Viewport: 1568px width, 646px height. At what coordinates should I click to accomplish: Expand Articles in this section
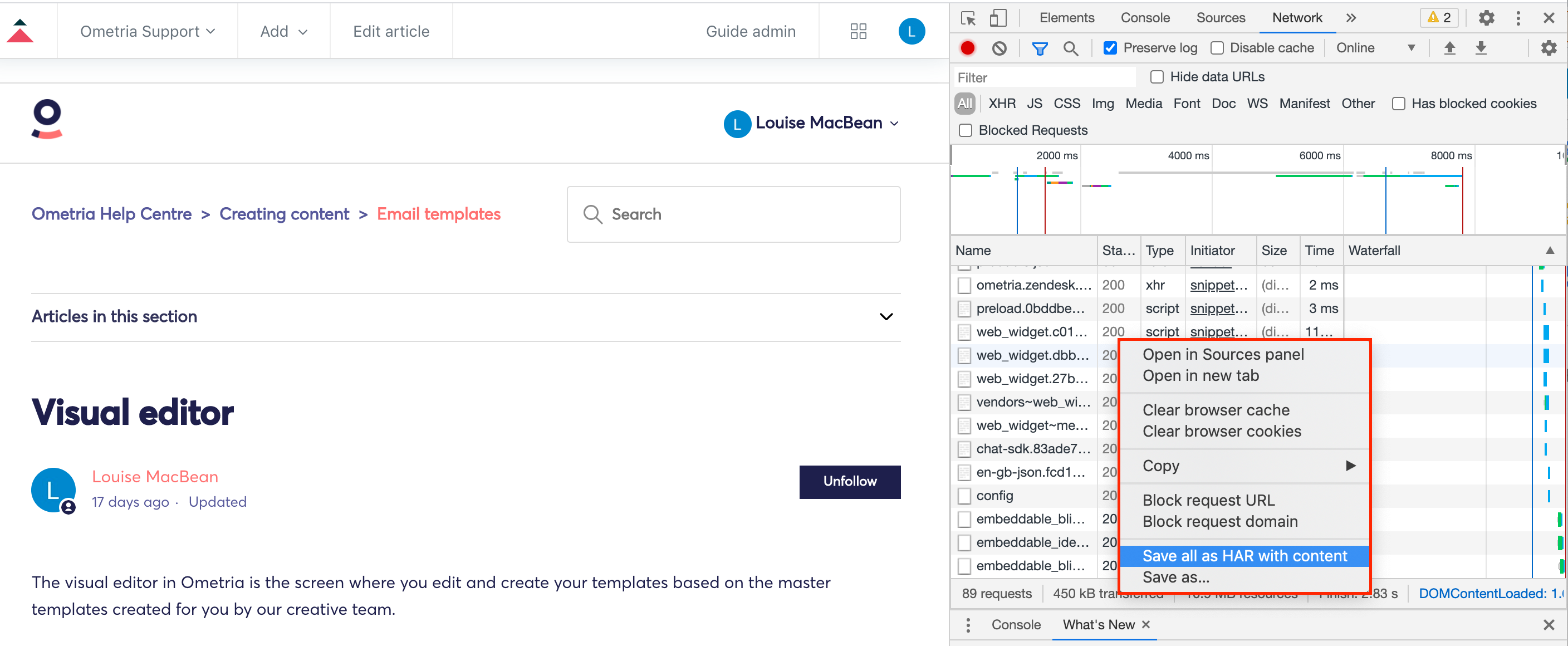pos(465,317)
